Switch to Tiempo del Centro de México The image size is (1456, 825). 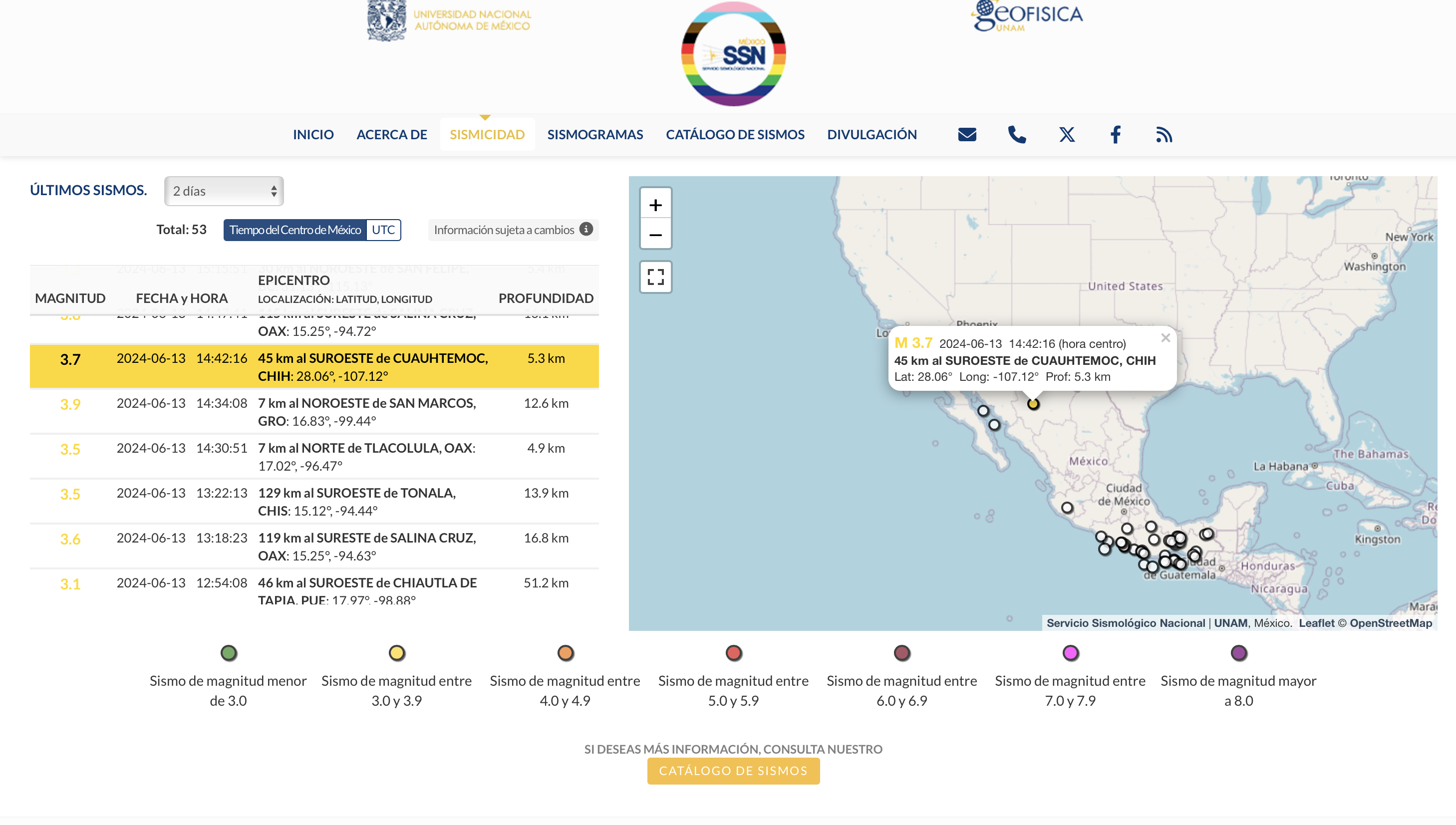[295, 230]
